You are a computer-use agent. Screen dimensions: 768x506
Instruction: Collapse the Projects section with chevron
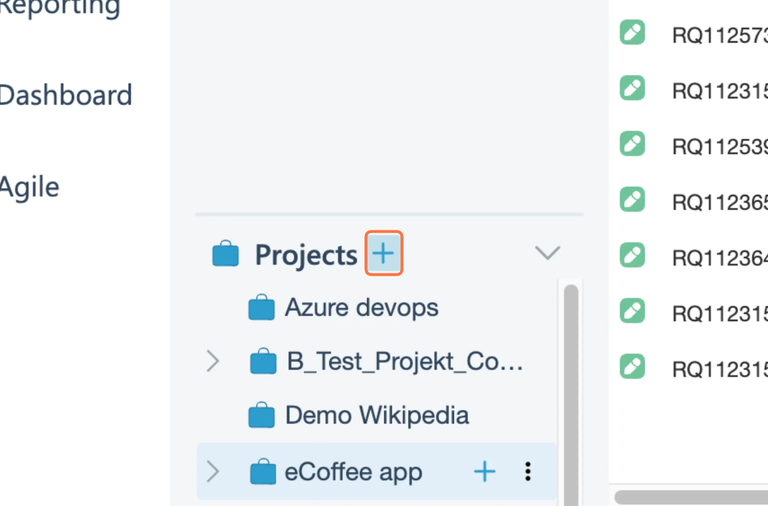pos(547,254)
